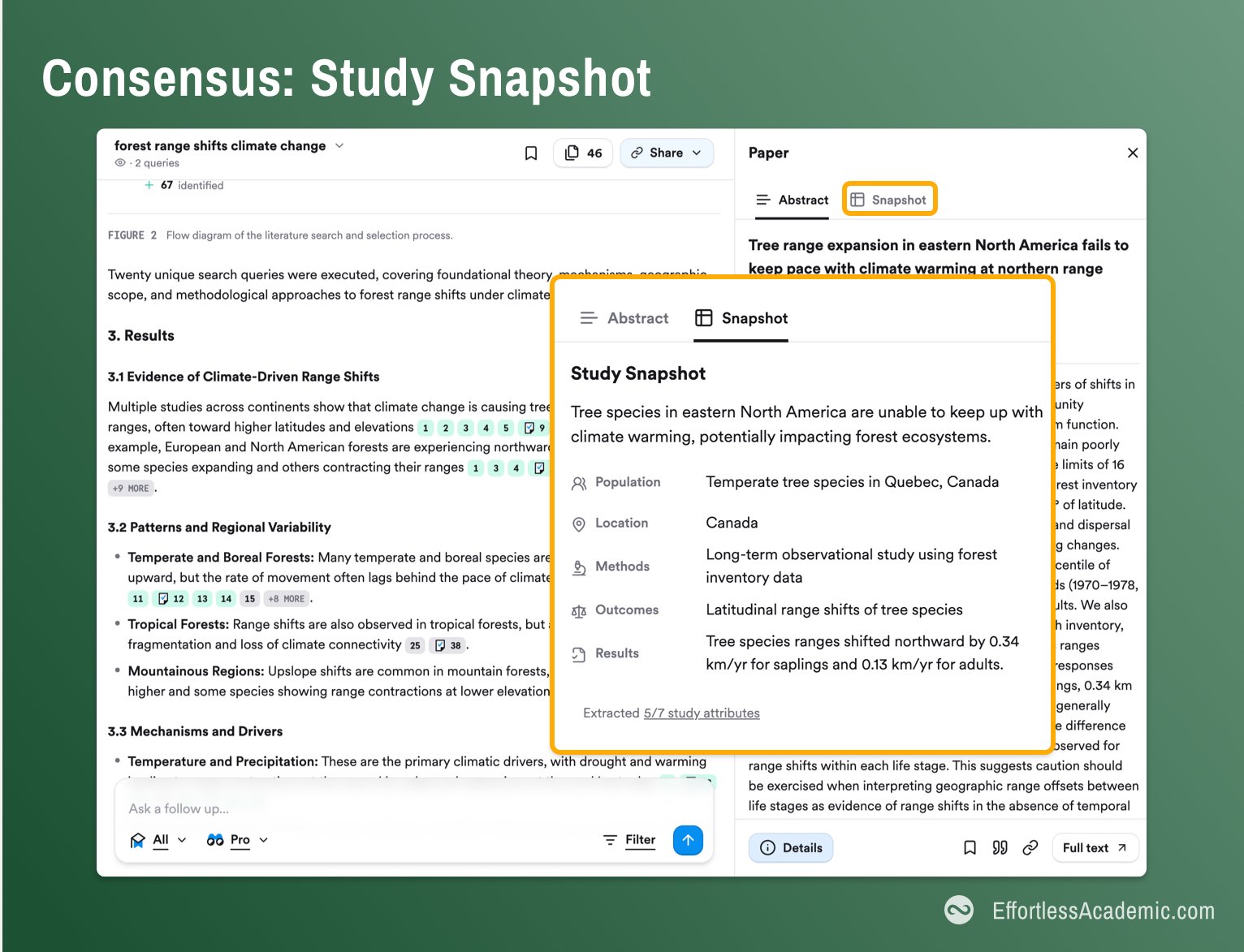
Task: Click the '3. Results' heading
Action: pos(141,335)
